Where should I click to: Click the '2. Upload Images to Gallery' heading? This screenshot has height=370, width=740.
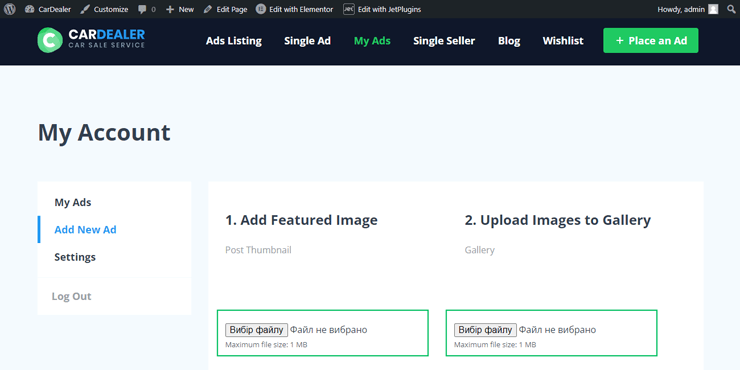click(557, 220)
